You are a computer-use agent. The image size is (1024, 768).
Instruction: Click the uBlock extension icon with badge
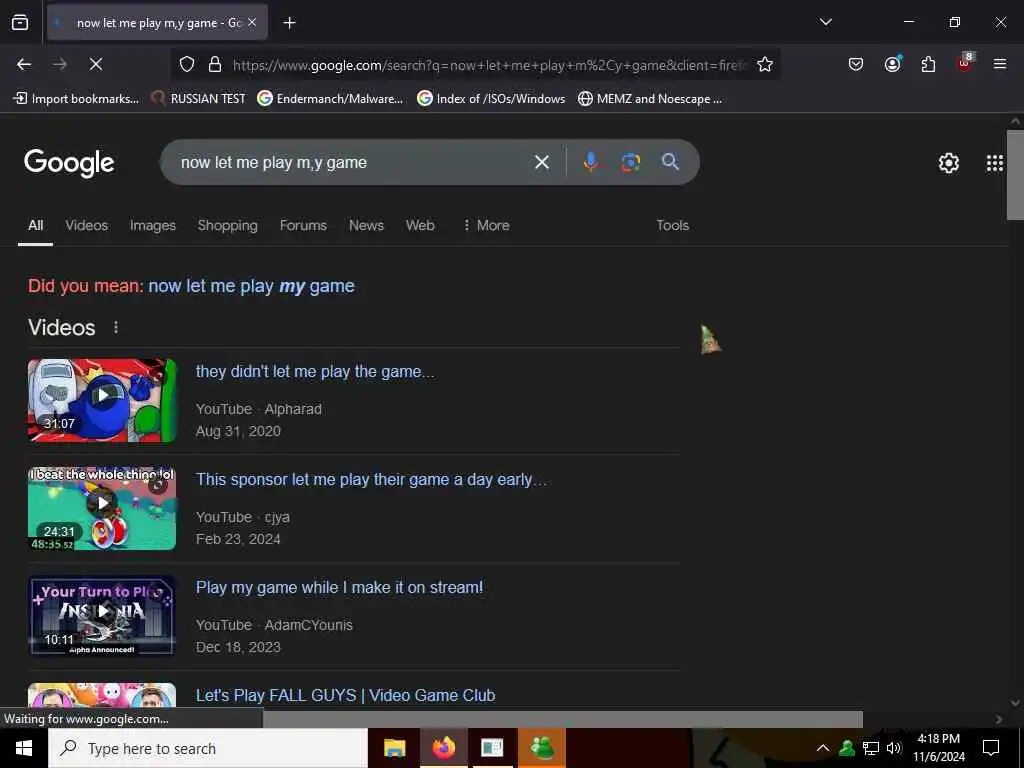tap(965, 63)
